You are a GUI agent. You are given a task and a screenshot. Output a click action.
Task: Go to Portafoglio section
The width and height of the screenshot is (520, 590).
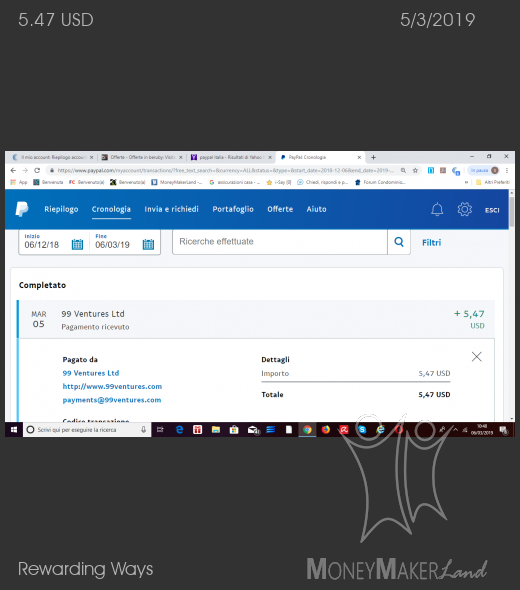tap(233, 209)
